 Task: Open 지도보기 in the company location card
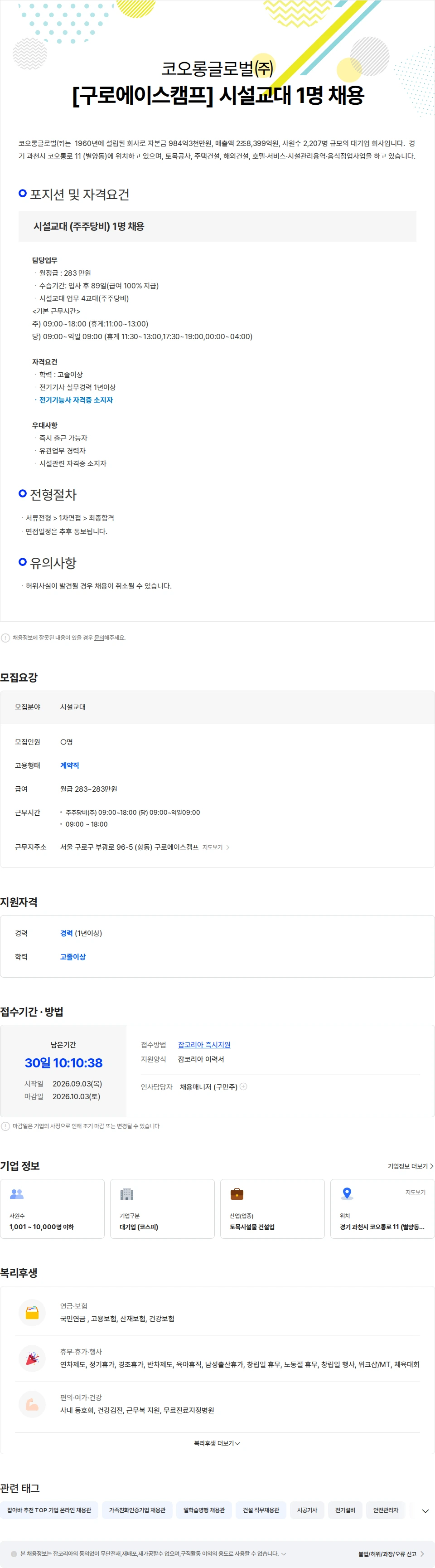click(416, 1193)
